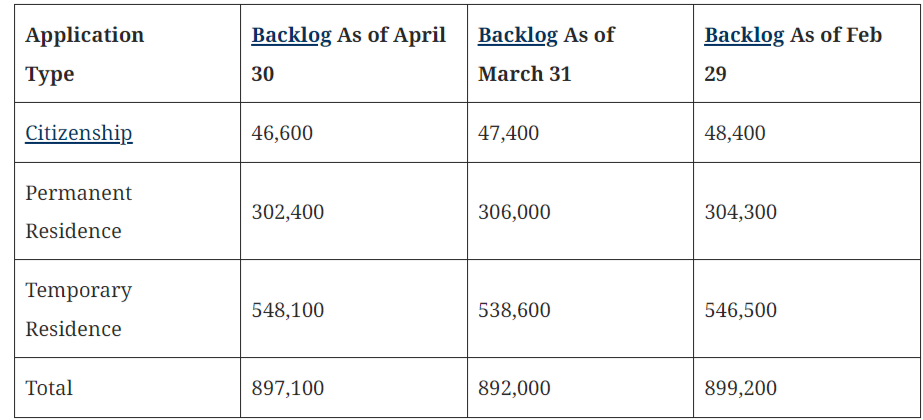Click the 892,000 total cell

tap(514, 388)
